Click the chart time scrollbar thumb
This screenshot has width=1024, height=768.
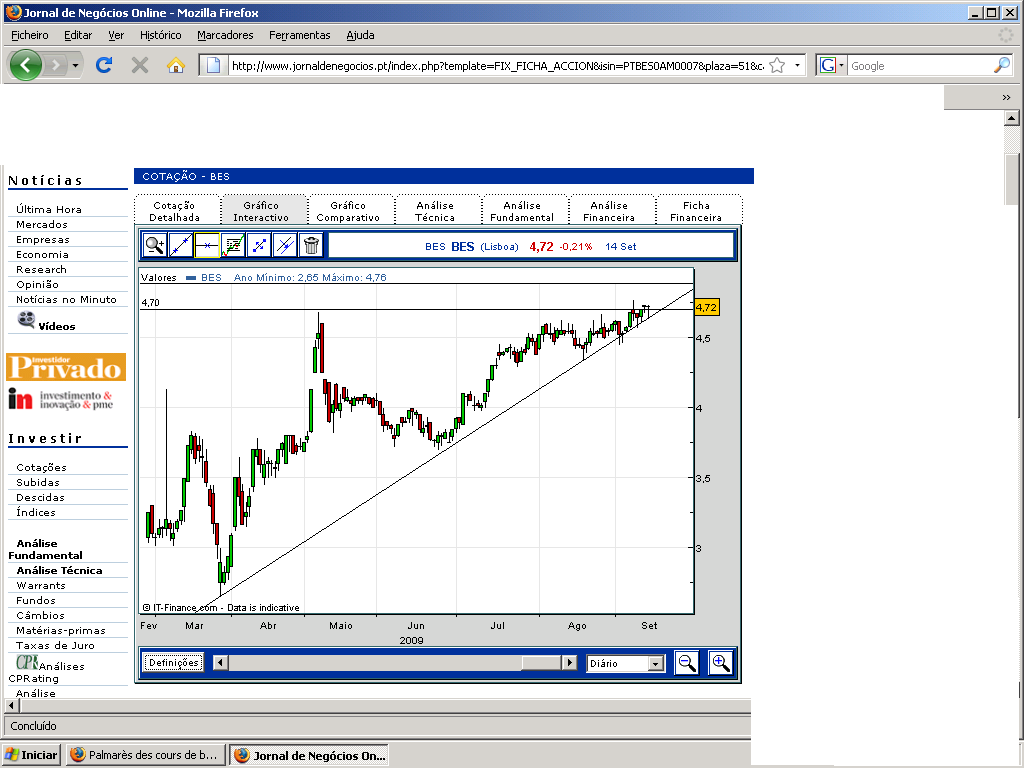542,663
